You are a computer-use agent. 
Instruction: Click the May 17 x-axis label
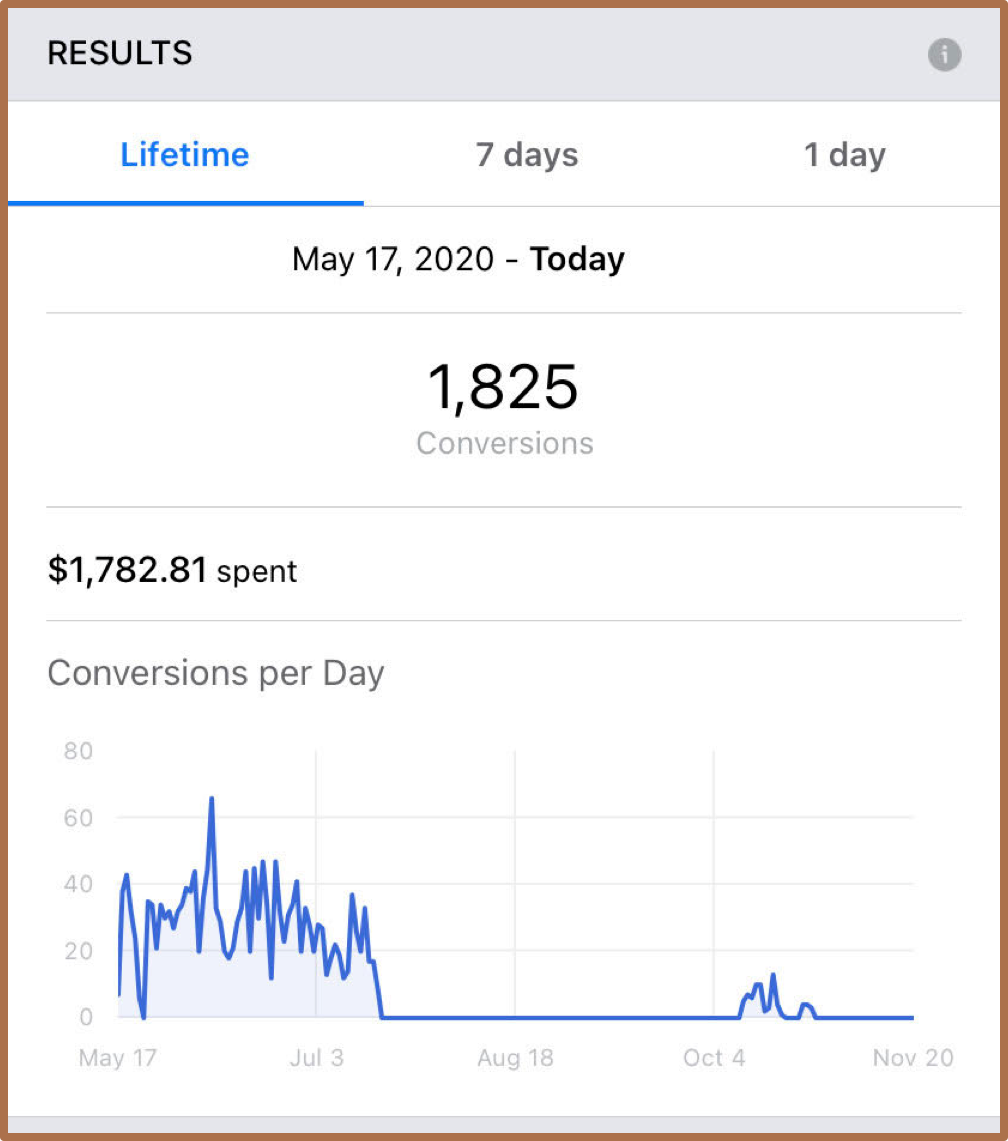pyautogui.click(x=118, y=1058)
